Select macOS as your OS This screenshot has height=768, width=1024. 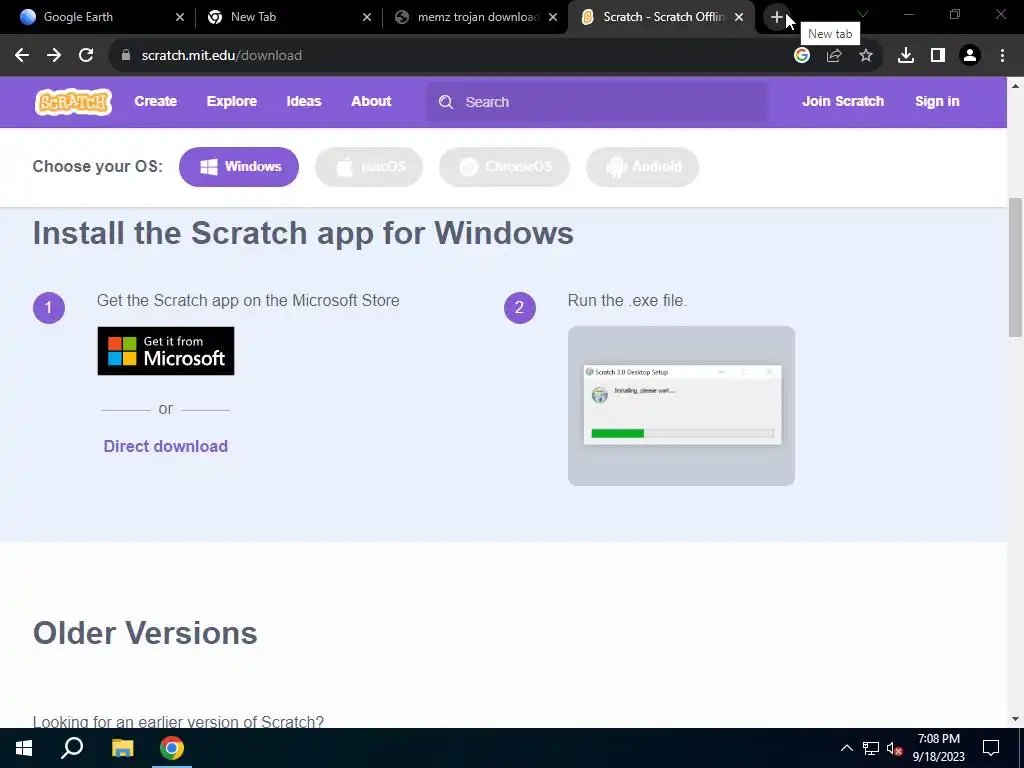[369, 167]
